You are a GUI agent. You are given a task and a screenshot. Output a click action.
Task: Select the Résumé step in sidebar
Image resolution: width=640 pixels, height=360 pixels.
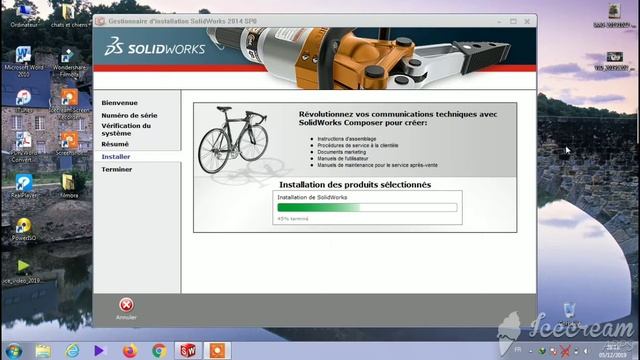(115, 144)
